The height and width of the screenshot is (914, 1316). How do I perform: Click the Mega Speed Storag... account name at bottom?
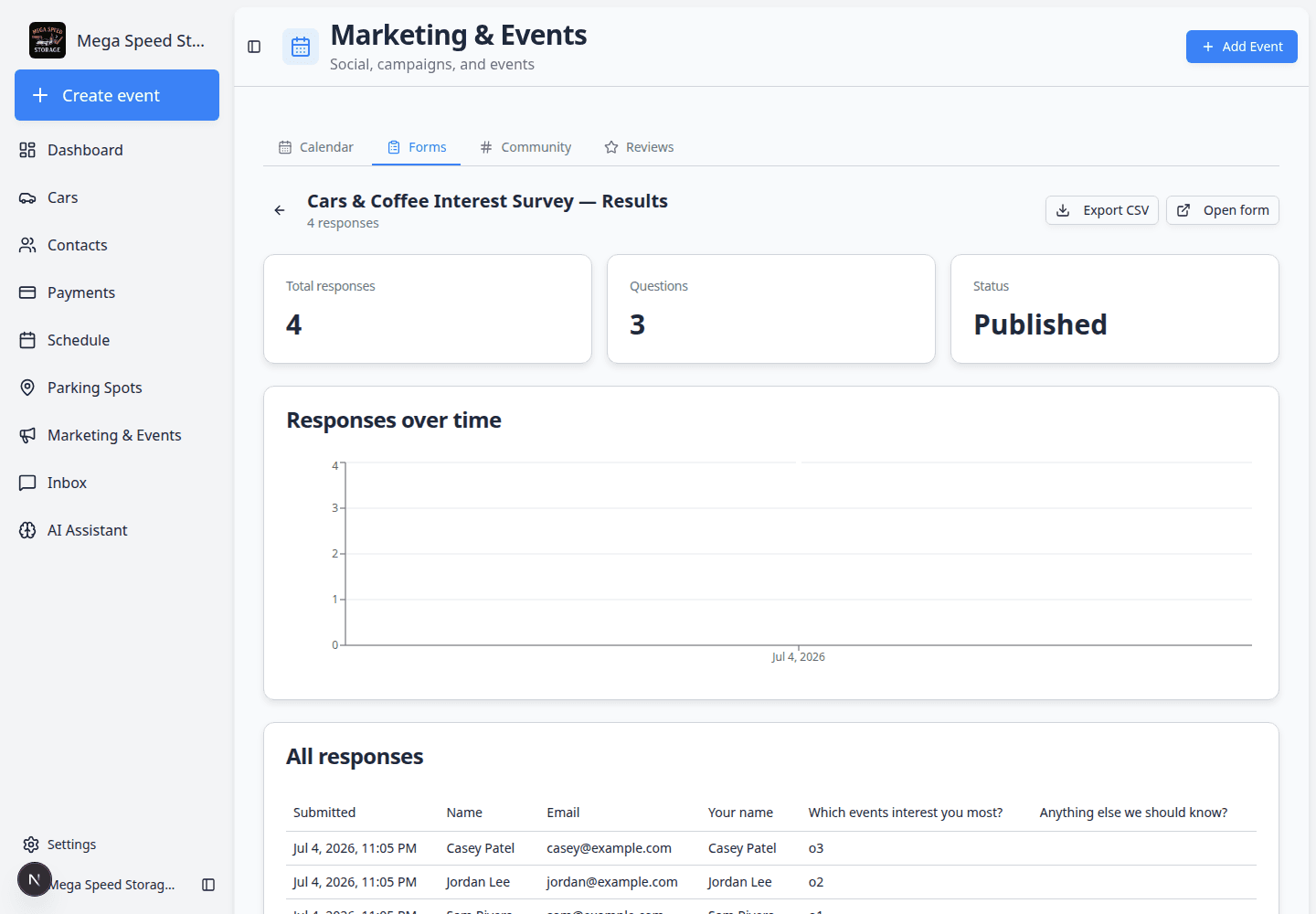click(x=111, y=885)
